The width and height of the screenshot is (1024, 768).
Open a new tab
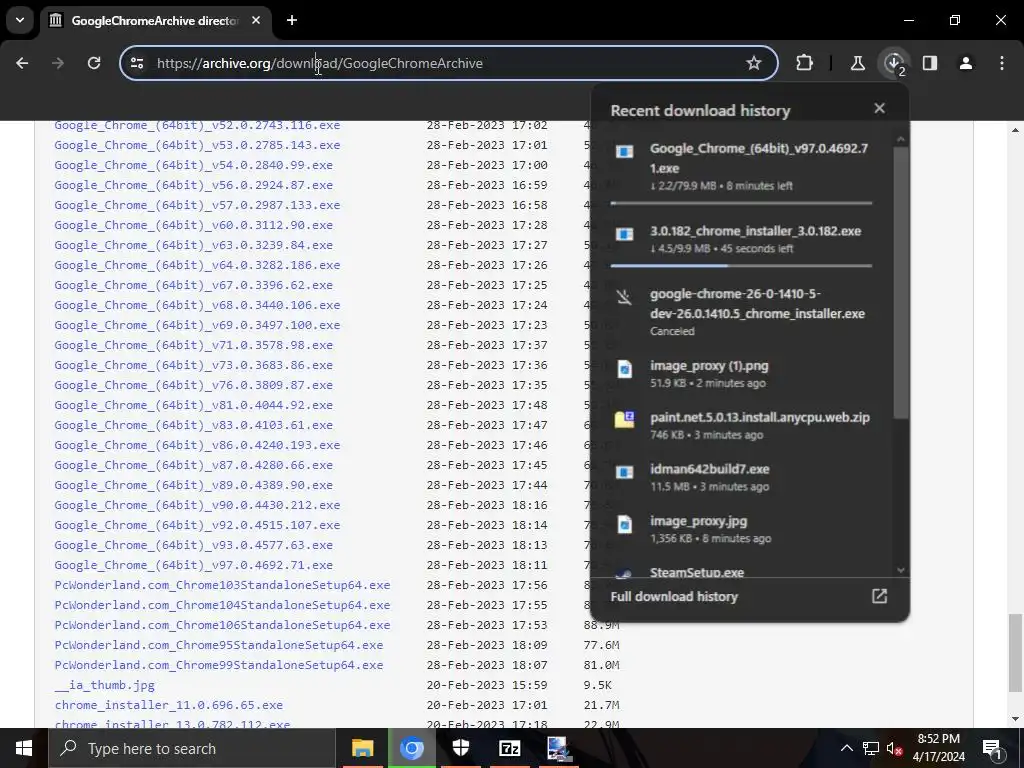(292, 20)
